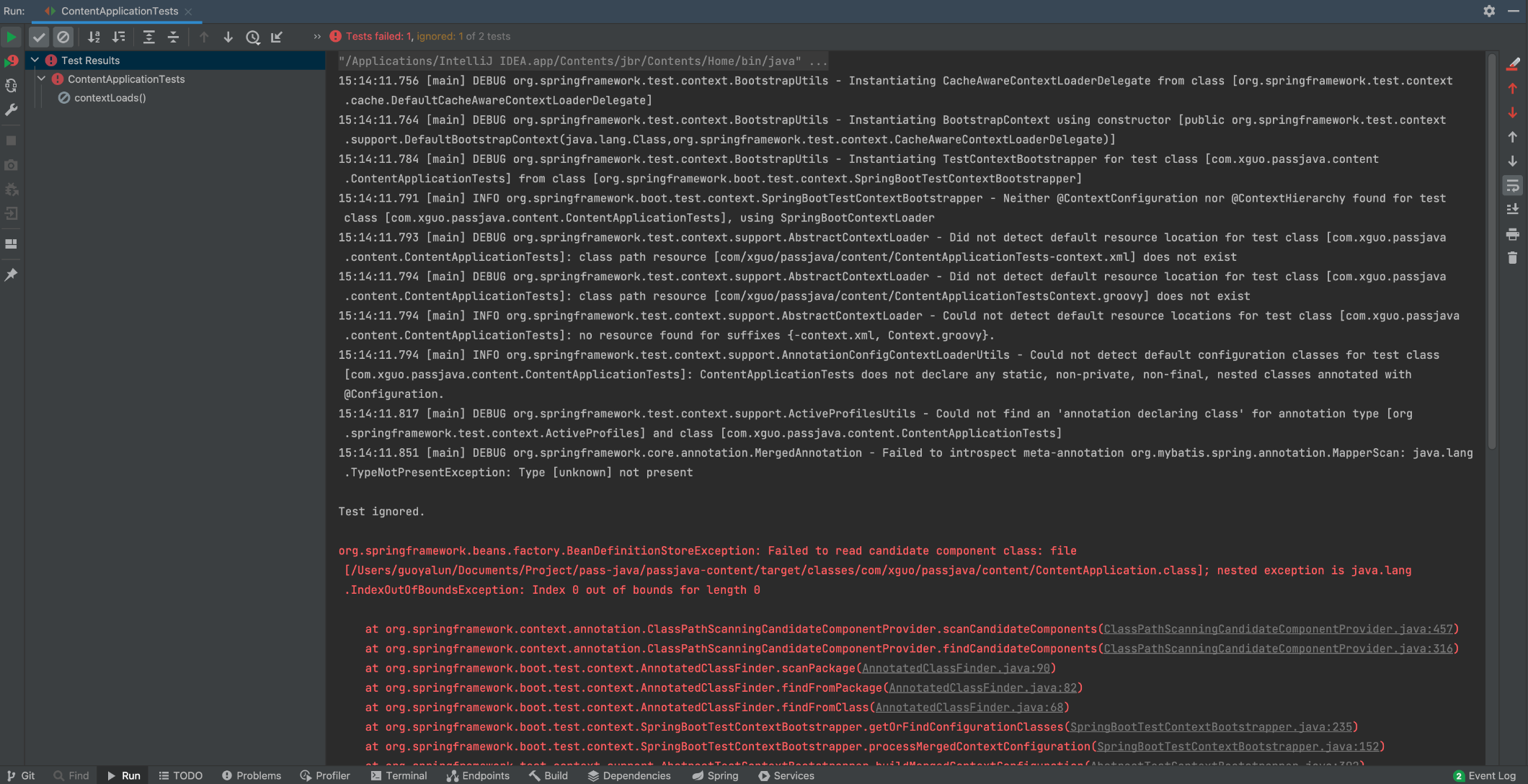Collapse ContentApplicationTests tree node

42,79
